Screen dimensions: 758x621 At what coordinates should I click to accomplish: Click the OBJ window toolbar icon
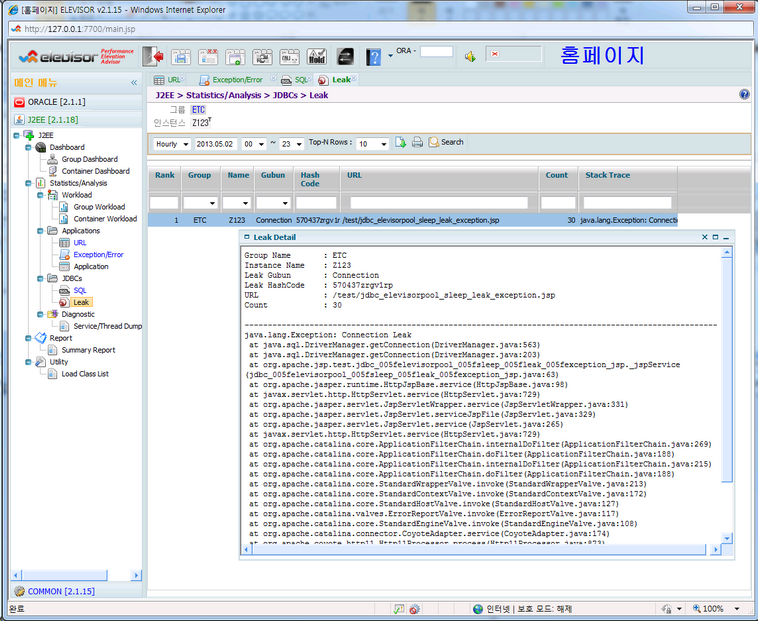click(x=290, y=57)
